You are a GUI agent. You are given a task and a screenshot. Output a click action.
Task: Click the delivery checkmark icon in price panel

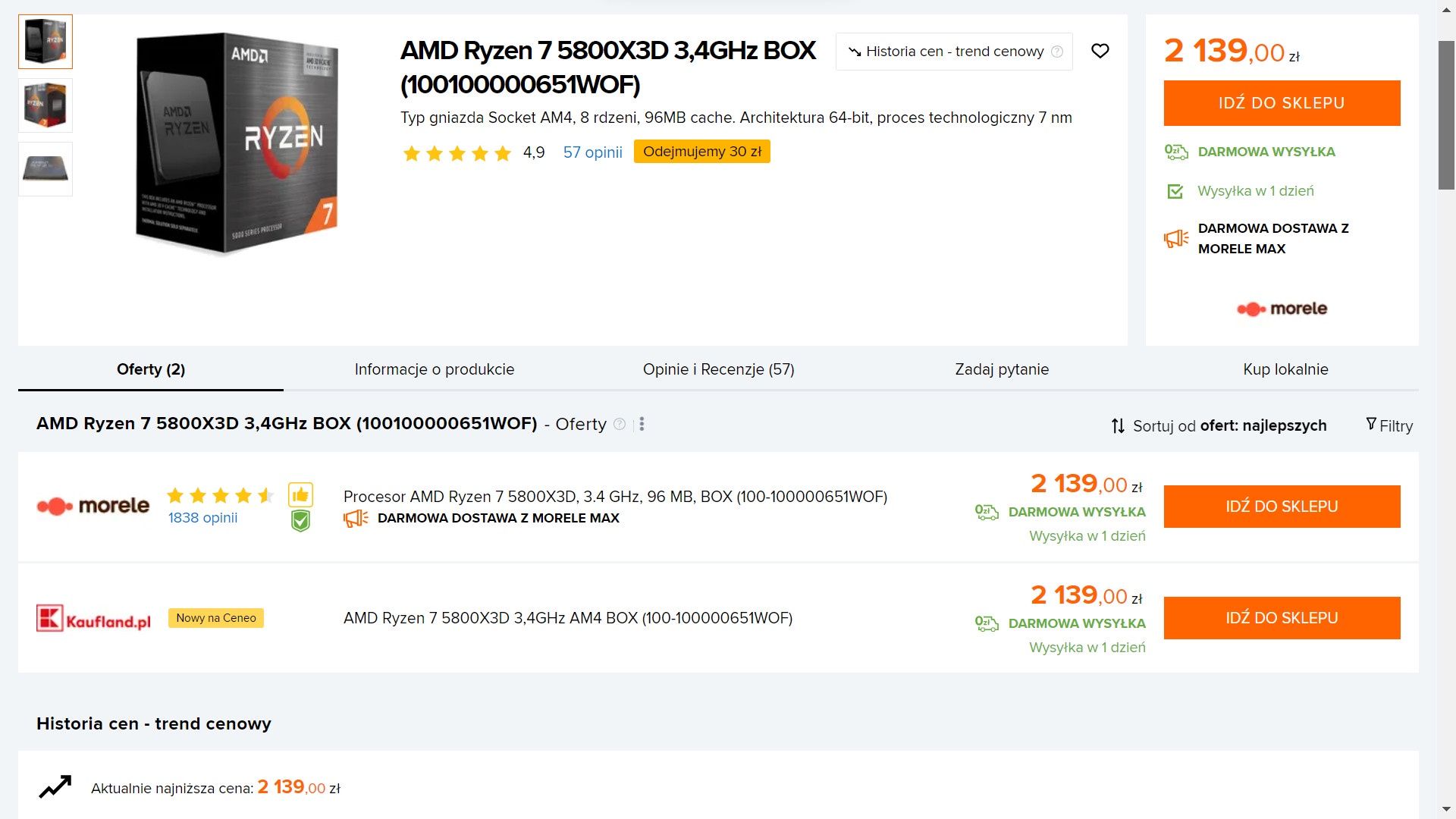pos(1175,191)
